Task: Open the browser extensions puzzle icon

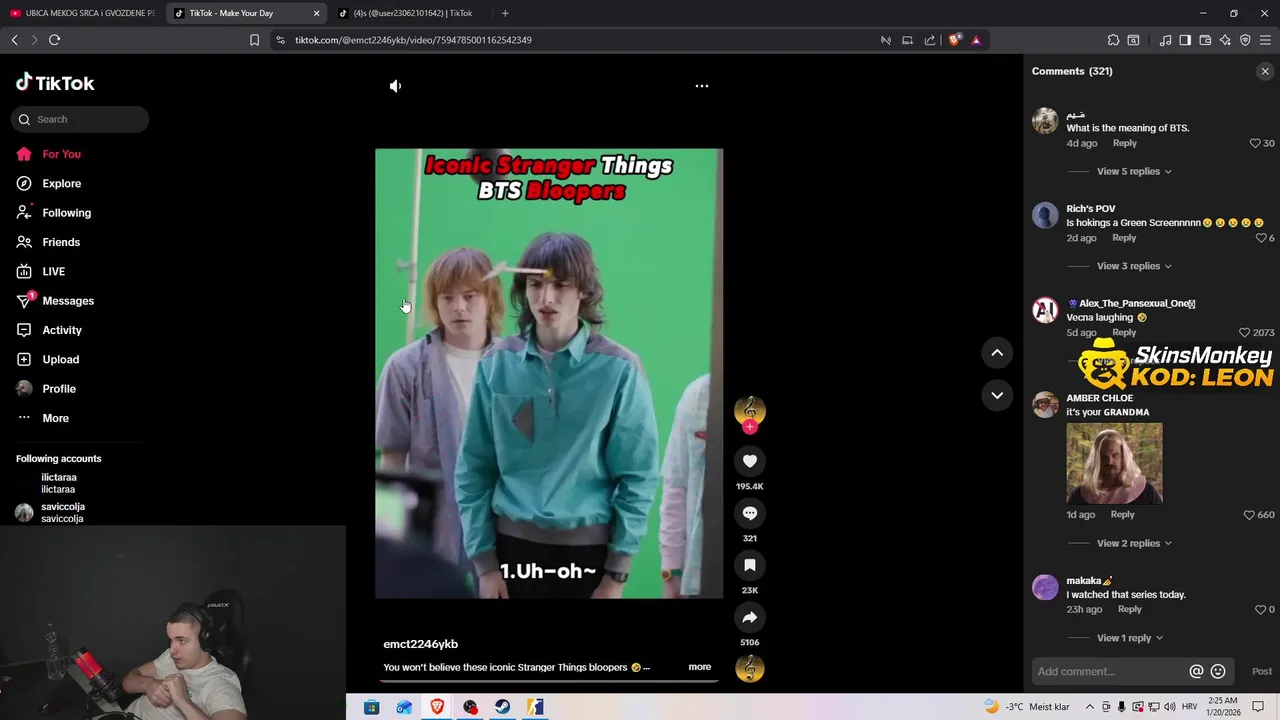Action: click(1113, 40)
